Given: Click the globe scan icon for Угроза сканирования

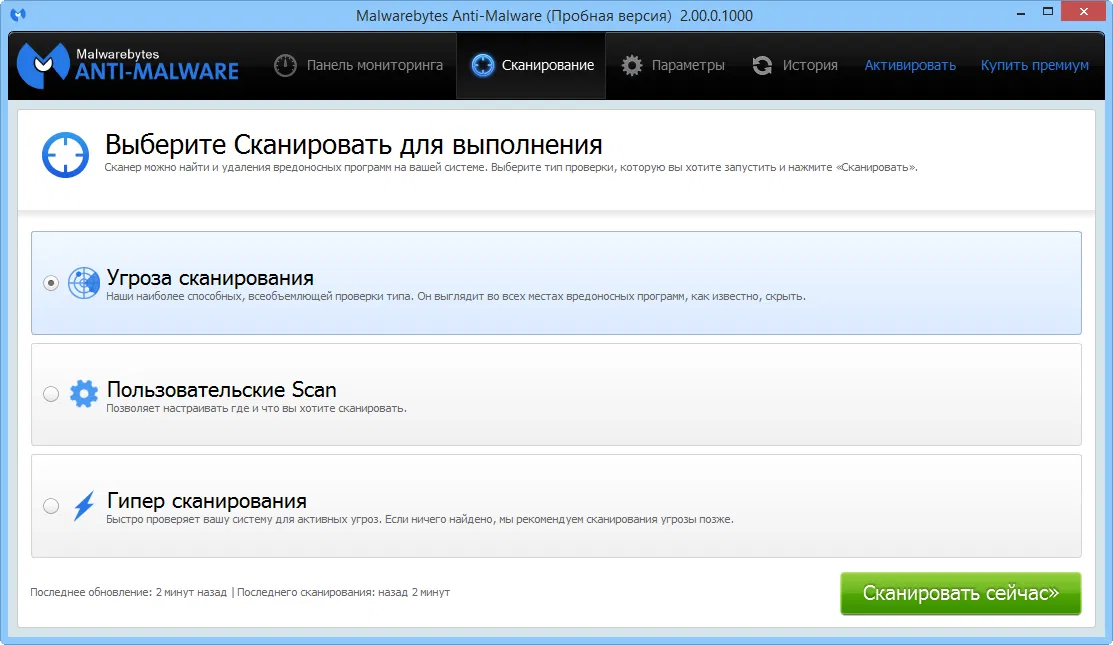Looking at the screenshot, I should pyautogui.click(x=85, y=283).
